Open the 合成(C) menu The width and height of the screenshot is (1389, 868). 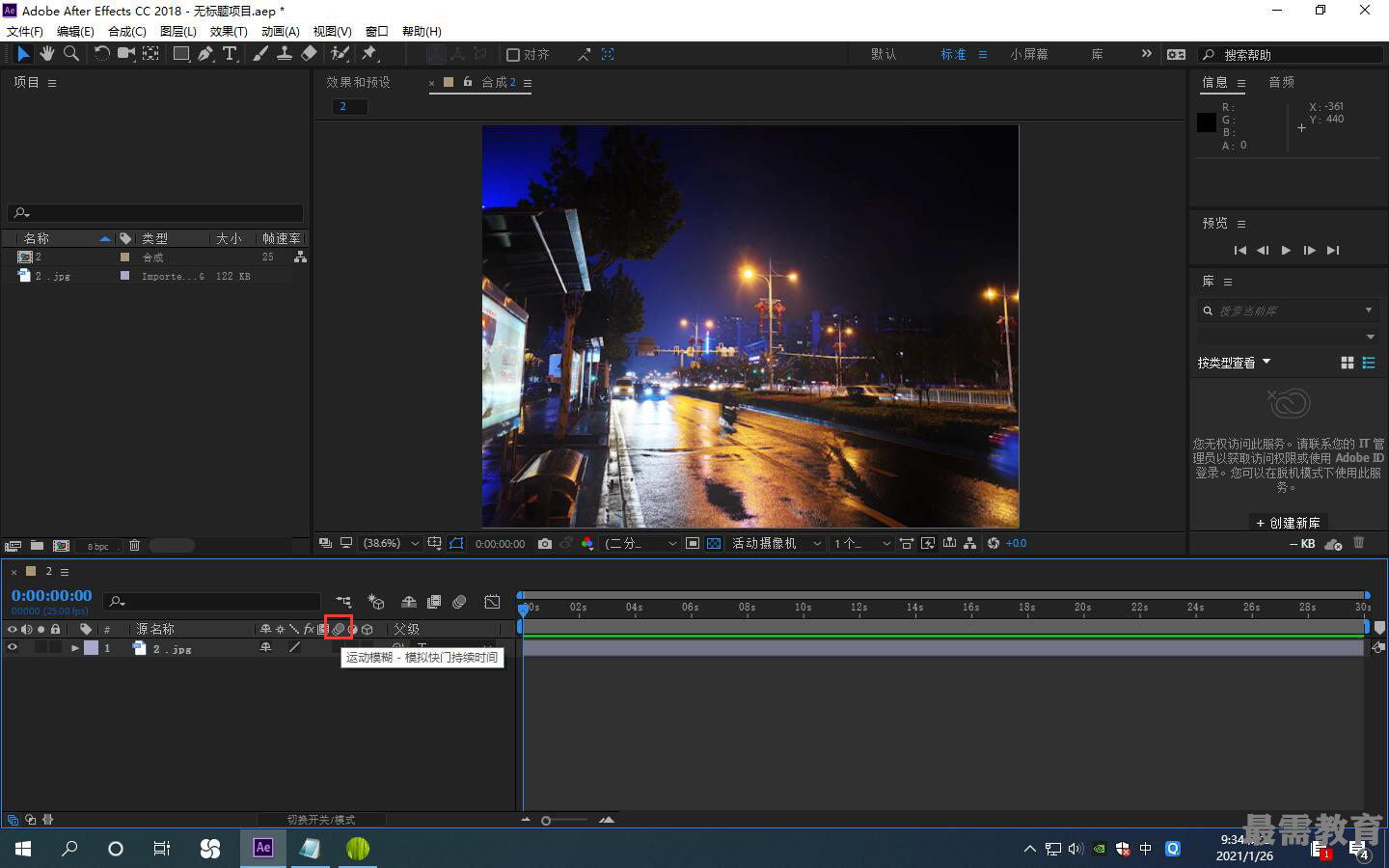coord(127,31)
